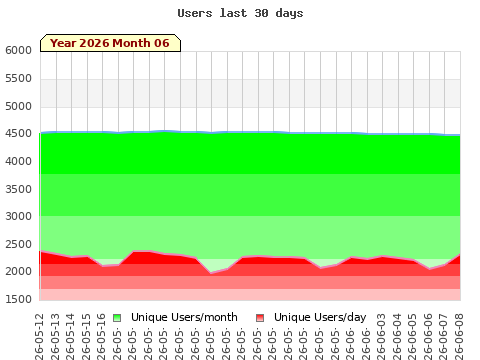Click the 5000 y-axis label
Viewport: 480px width, 360px height.
[18, 106]
